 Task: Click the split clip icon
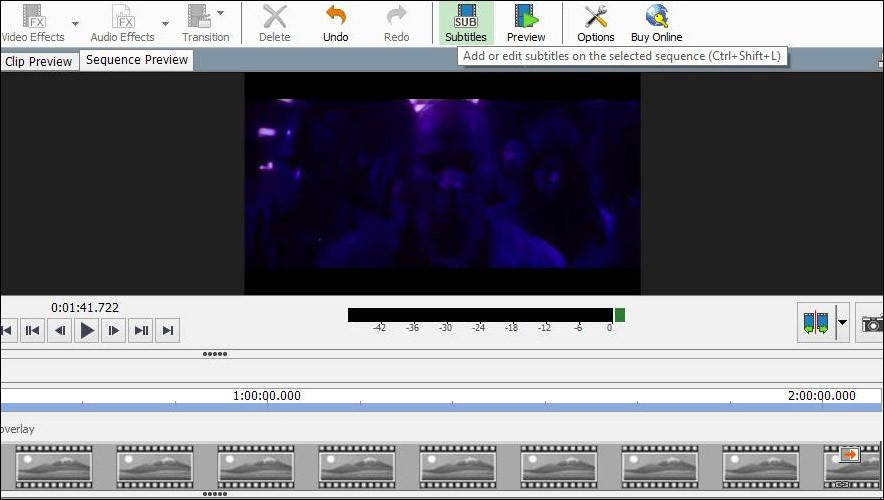815,323
